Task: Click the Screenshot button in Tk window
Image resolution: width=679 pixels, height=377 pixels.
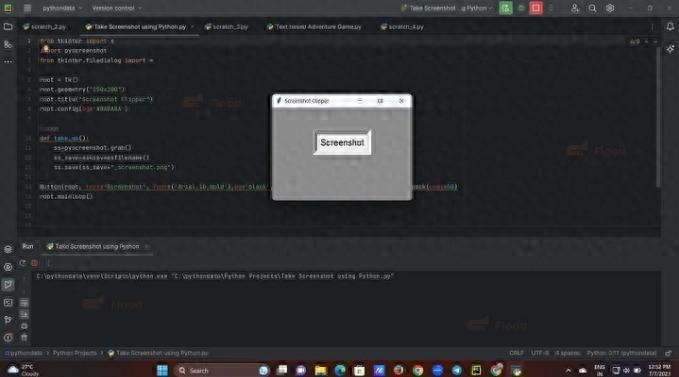Action: [x=342, y=142]
